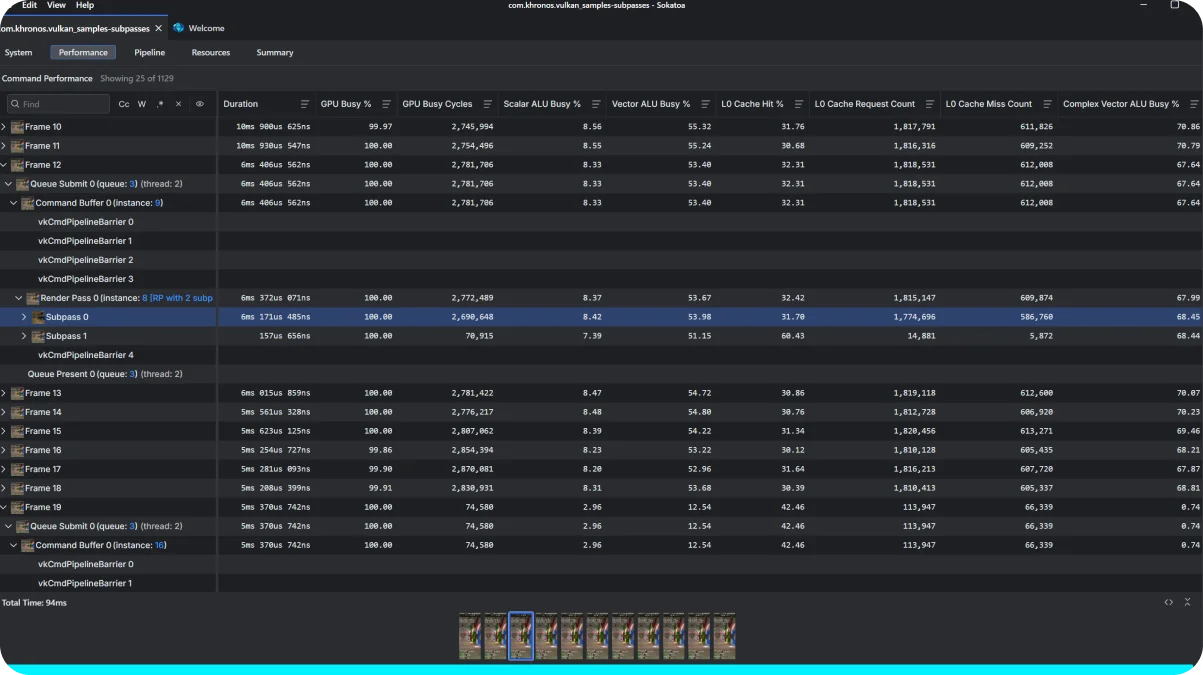Click the clear (×) icon in the find bar

pyautogui.click(x=178, y=104)
